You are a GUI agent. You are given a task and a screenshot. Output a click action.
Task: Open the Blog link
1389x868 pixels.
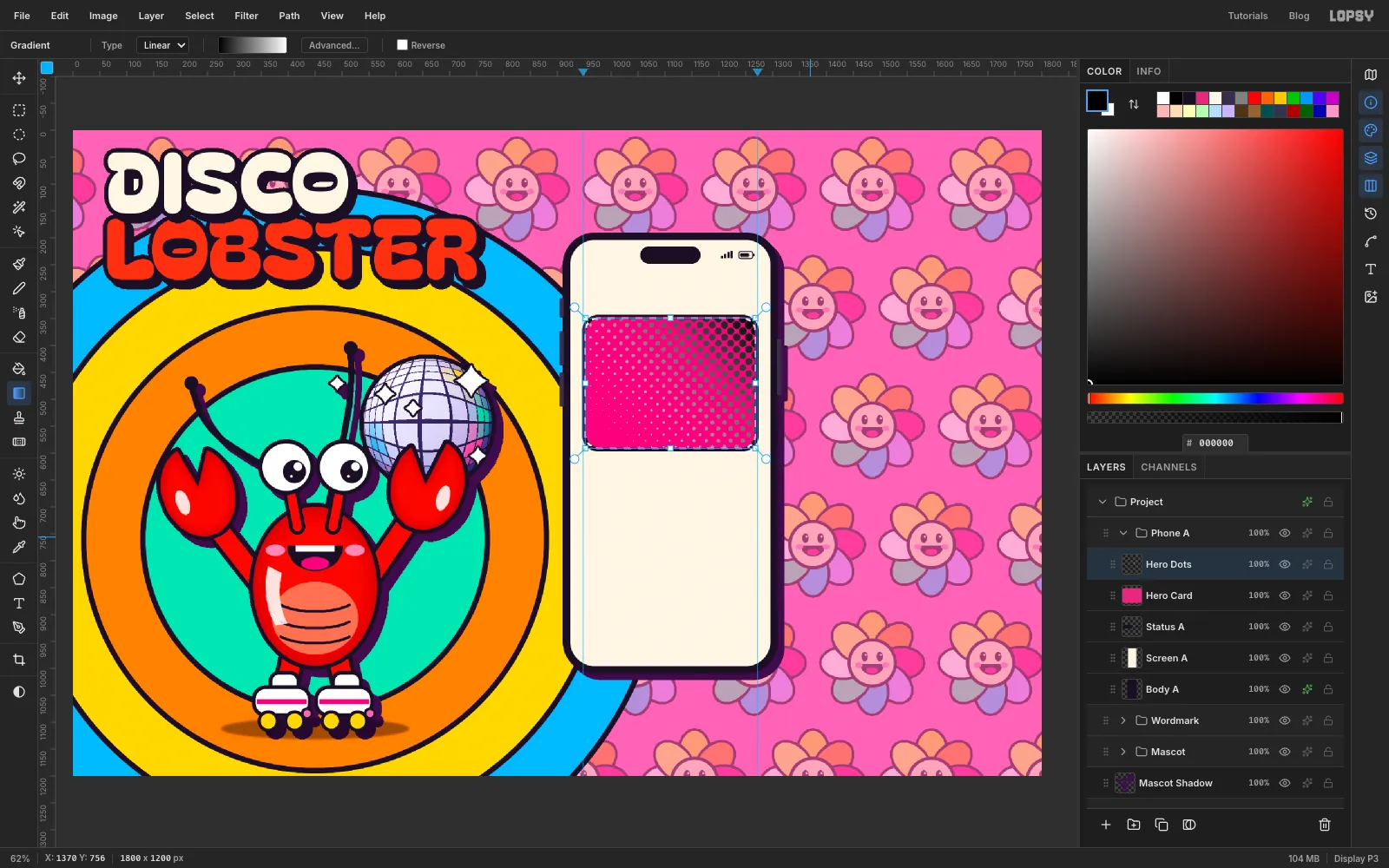[1299, 16]
